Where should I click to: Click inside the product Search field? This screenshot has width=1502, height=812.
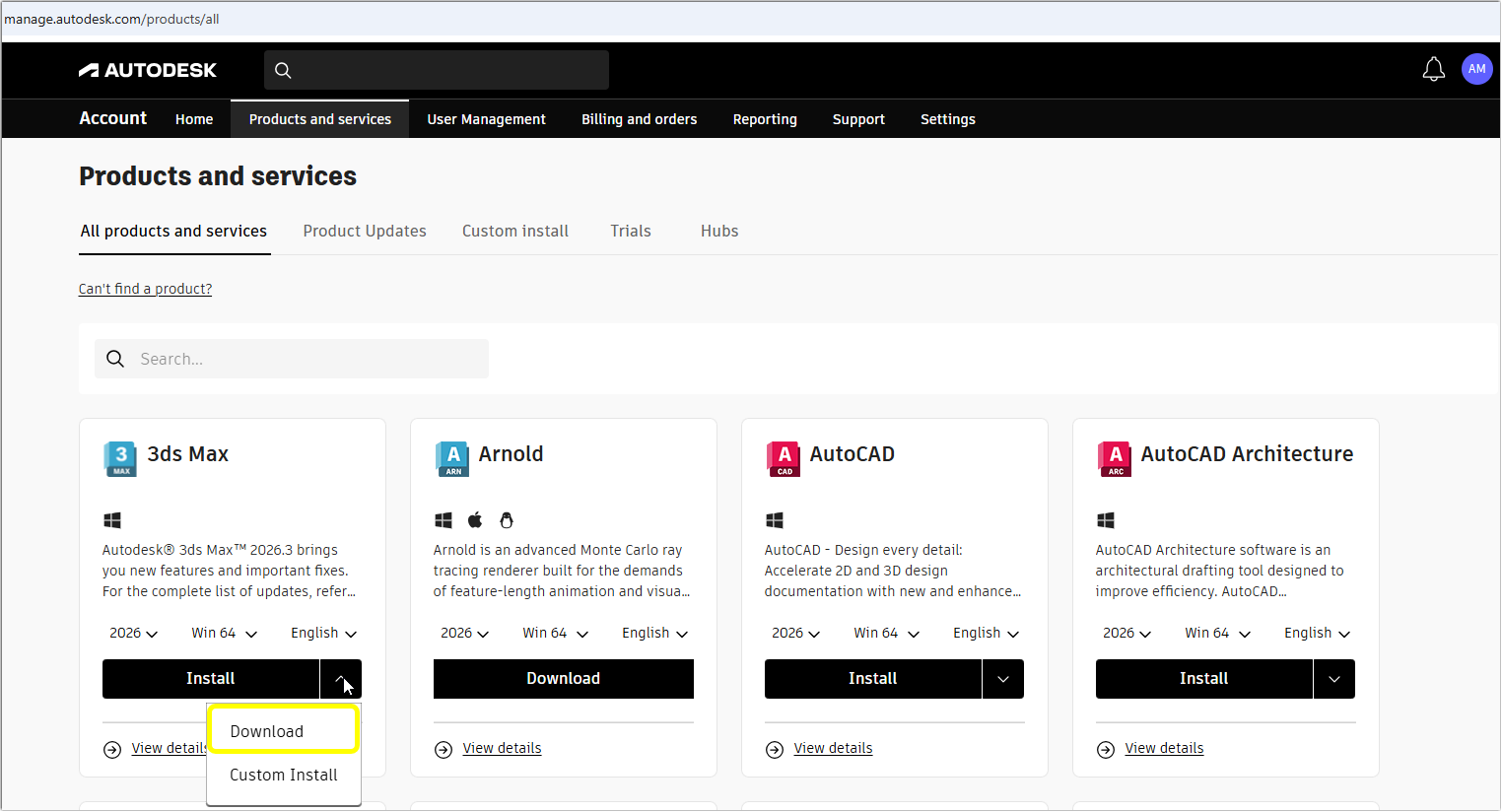click(291, 358)
